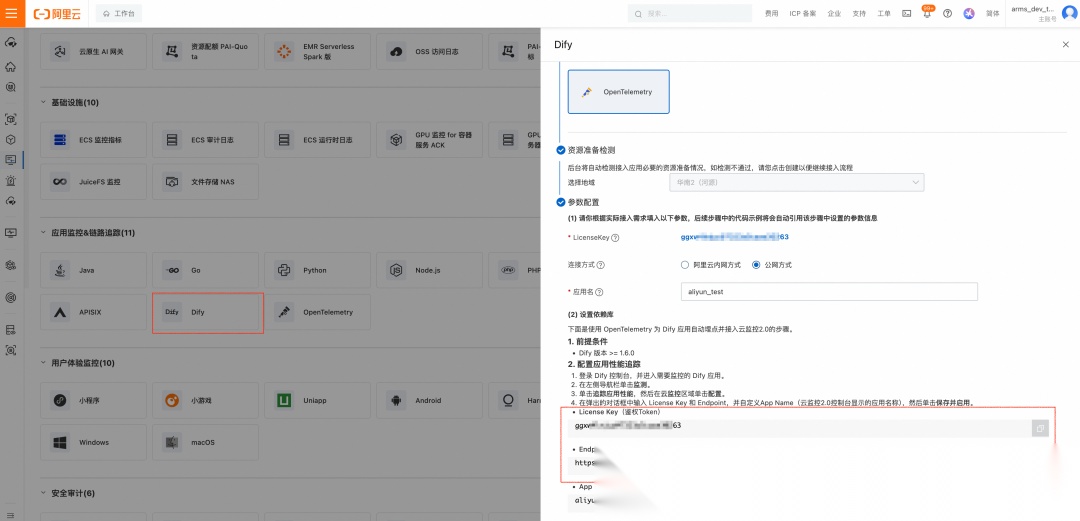Launch the Cloud Shell terminal icon
The image size is (1080, 521).
[906, 14]
